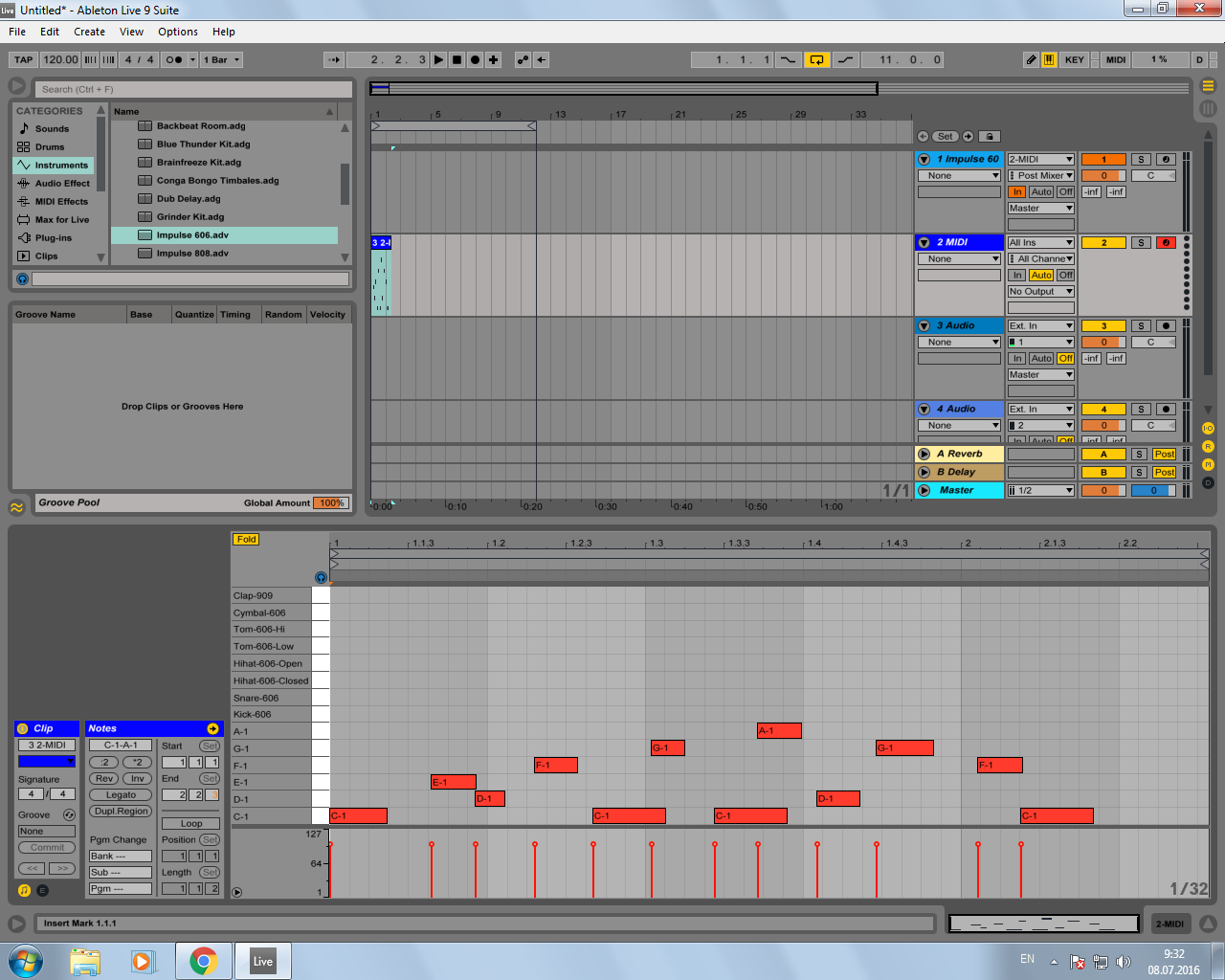Click the Follow arrow button in the control bar

(333, 59)
